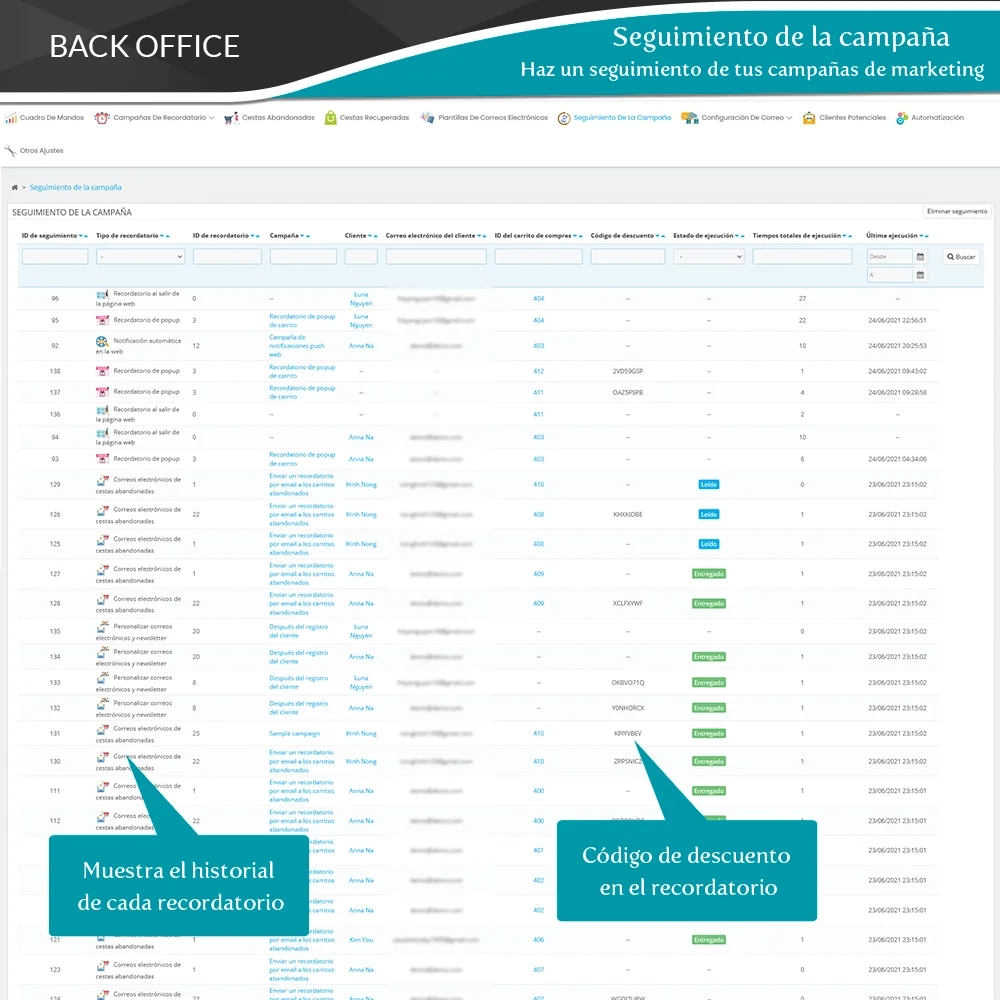Click the ID de seguimiento filter input field
This screenshot has width=1000, height=1000.
point(54,256)
